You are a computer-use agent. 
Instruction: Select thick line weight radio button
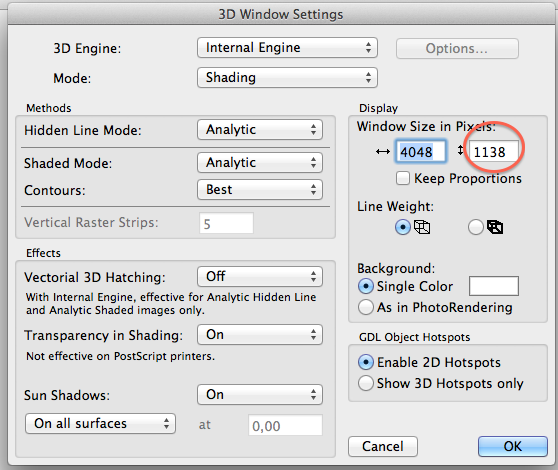click(476, 227)
